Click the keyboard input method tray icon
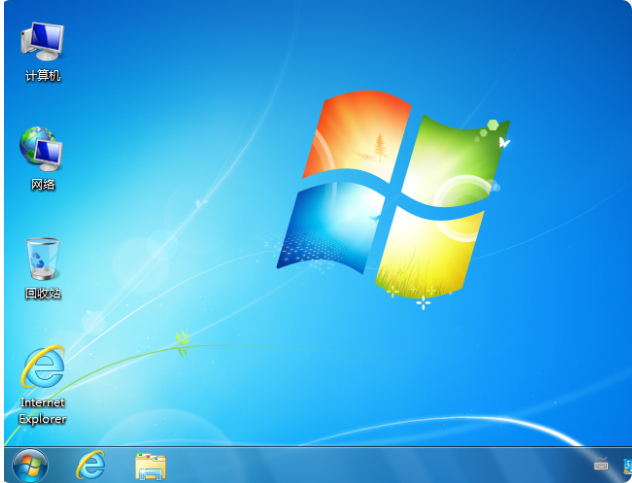The image size is (632, 483). click(601, 464)
